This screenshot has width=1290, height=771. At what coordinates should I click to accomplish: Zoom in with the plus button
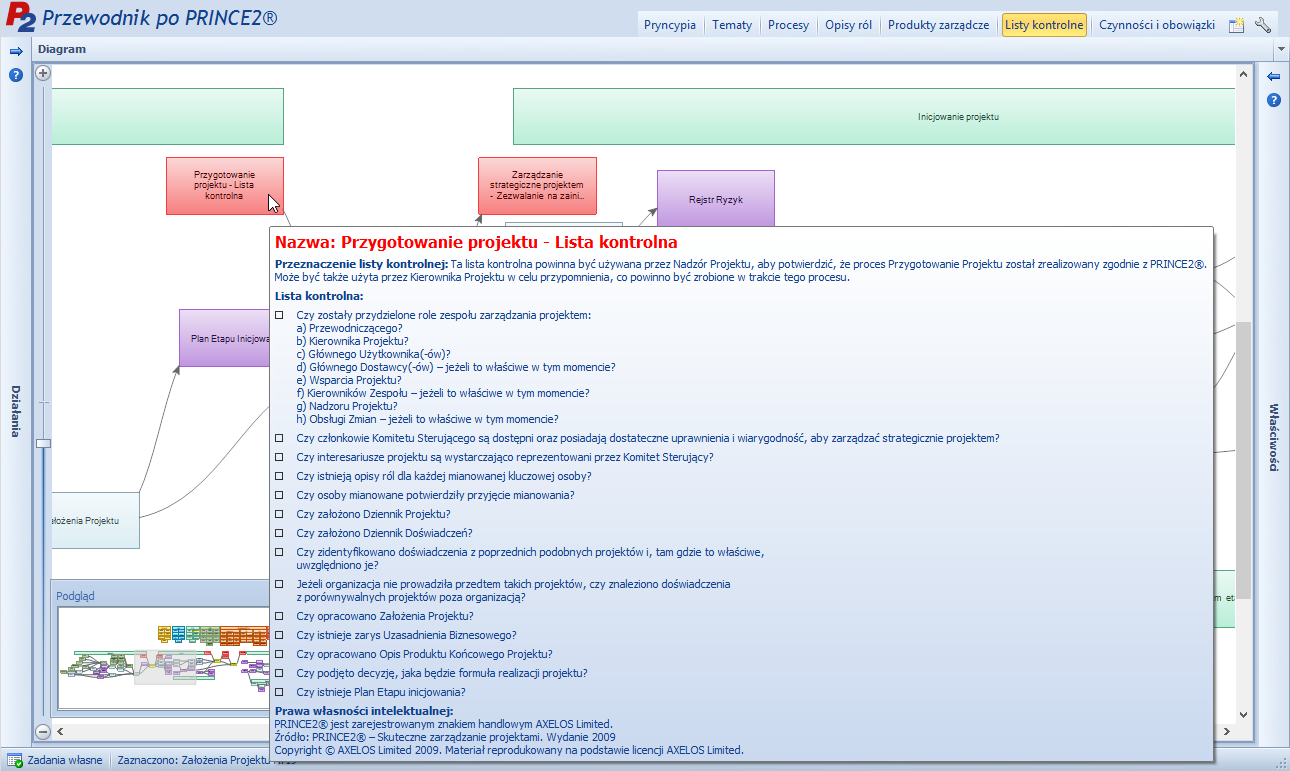(43, 73)
